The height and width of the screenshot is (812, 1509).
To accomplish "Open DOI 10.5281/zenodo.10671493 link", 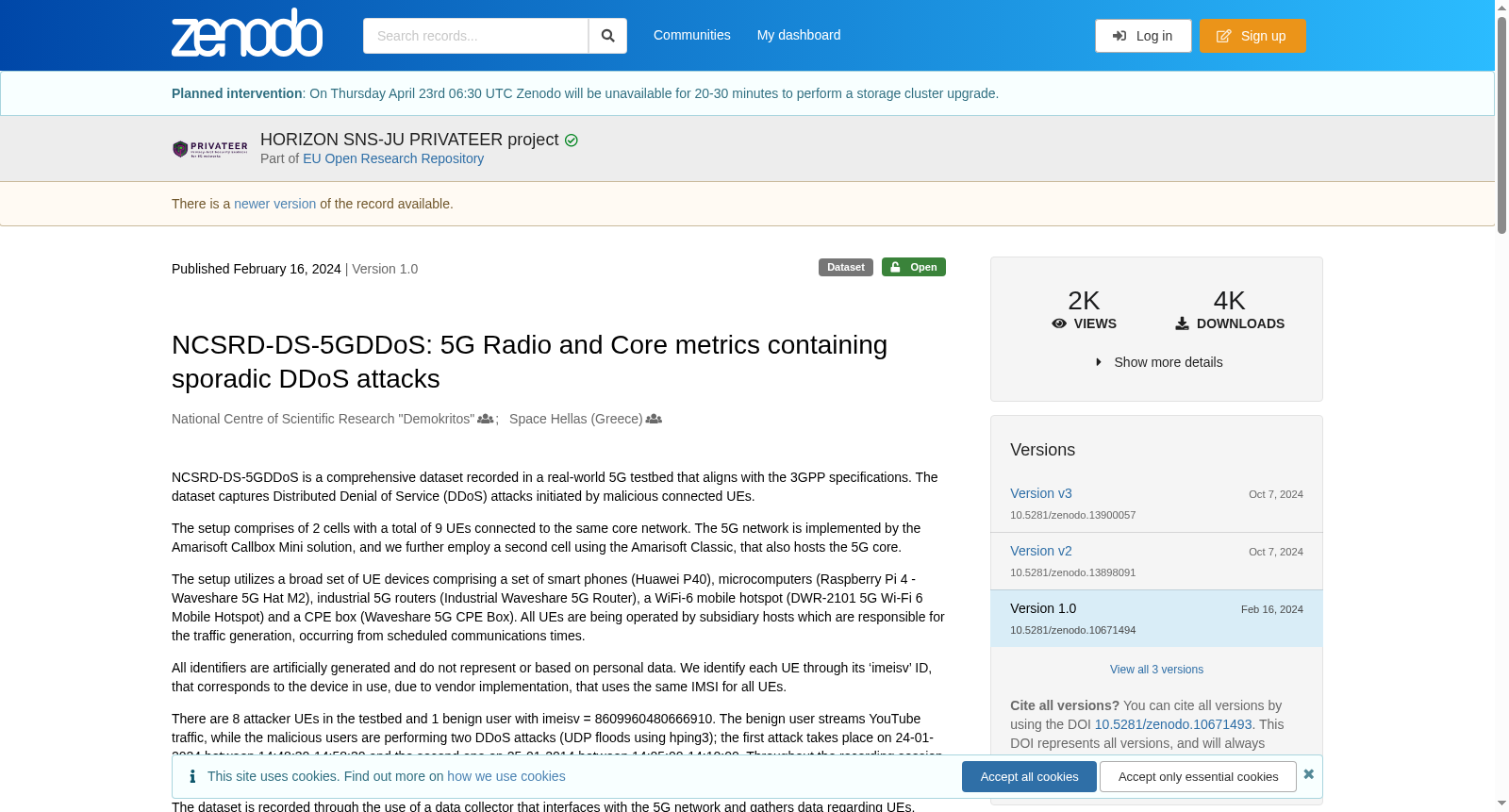I will (1173, 724).
